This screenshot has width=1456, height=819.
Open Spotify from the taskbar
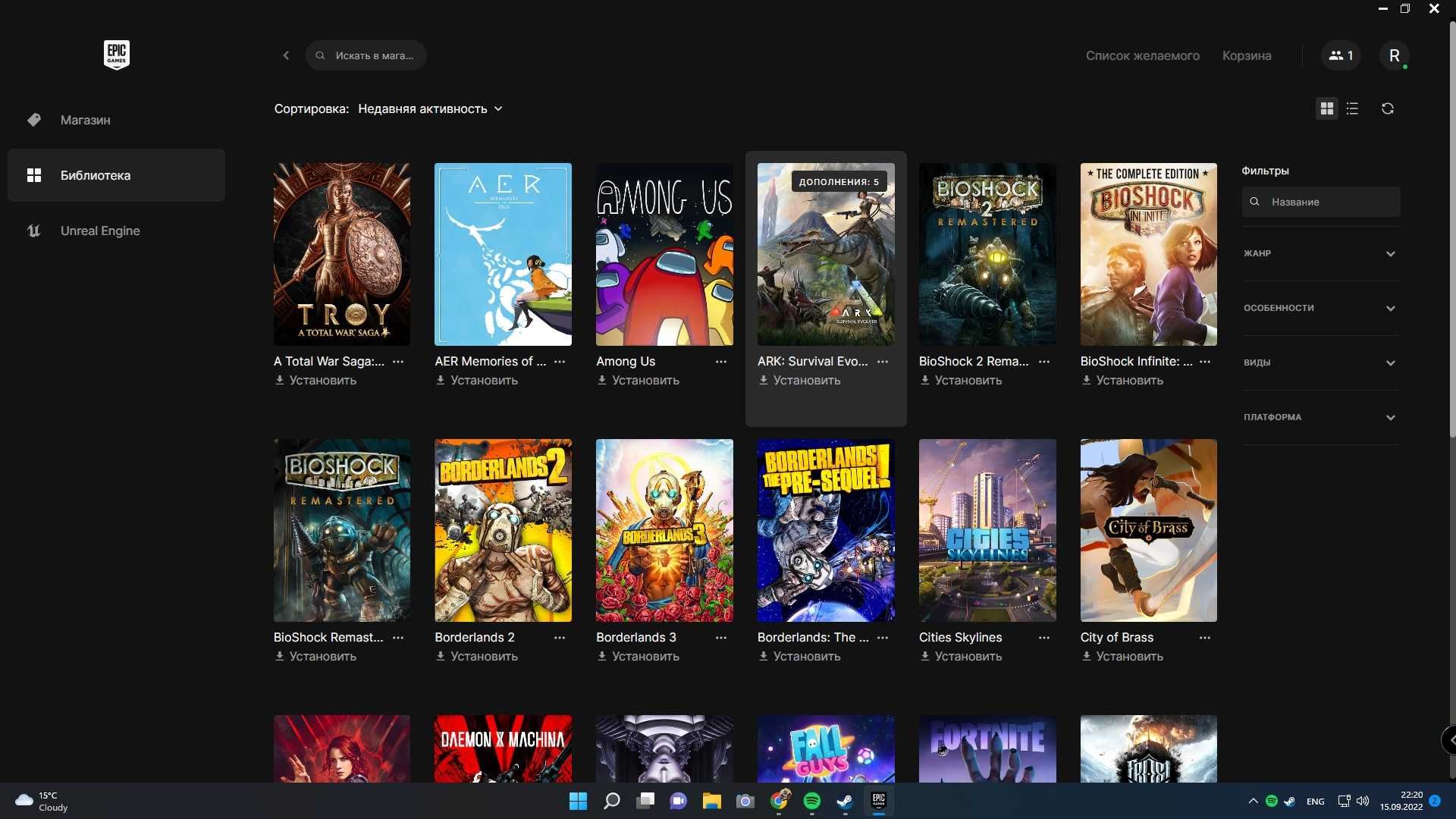(811, 801)
